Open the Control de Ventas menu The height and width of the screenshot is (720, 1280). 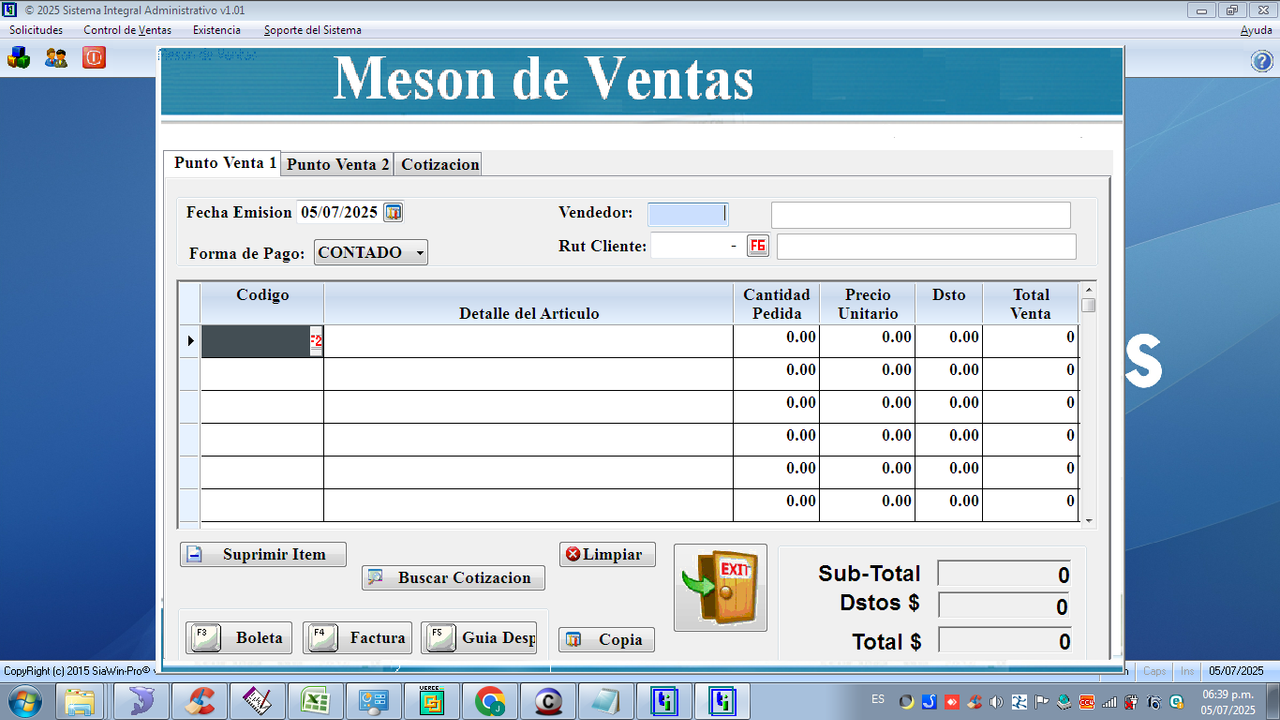coord(127,30)
